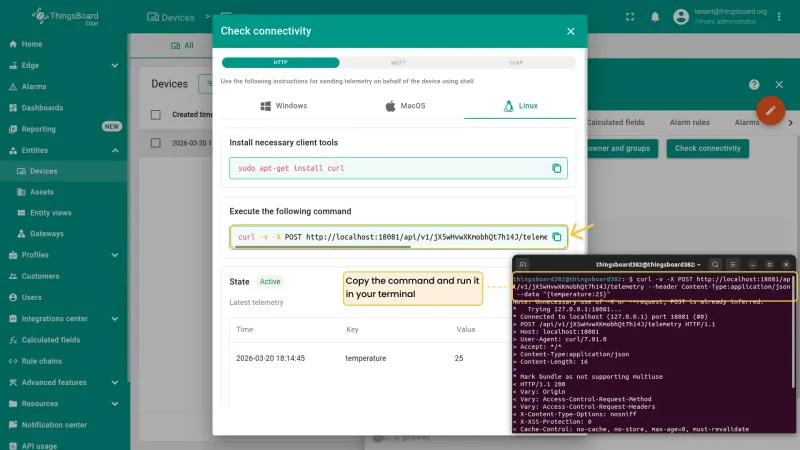Open the terminal hamburger menu
The image size is (800, 450).
(x=733, y=264)
